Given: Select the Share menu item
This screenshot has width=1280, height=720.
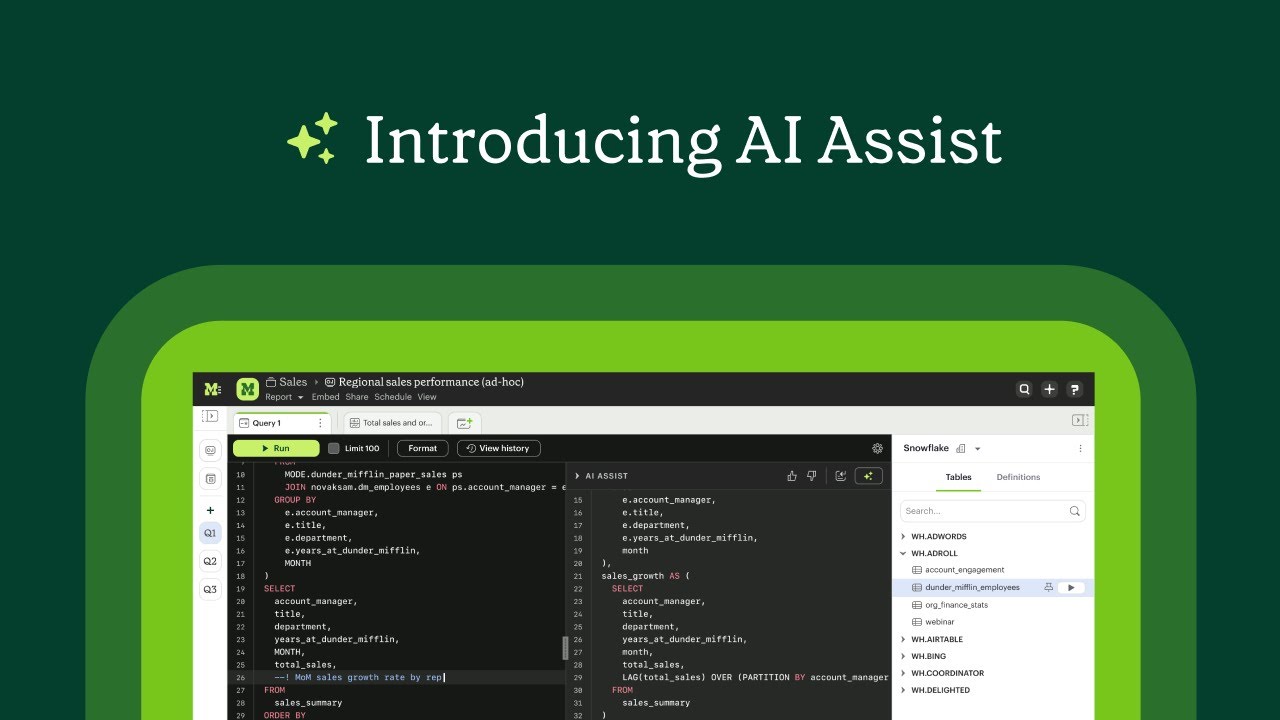Looking at the screenshot, I should pyautogui.click(x=357, y=397).
